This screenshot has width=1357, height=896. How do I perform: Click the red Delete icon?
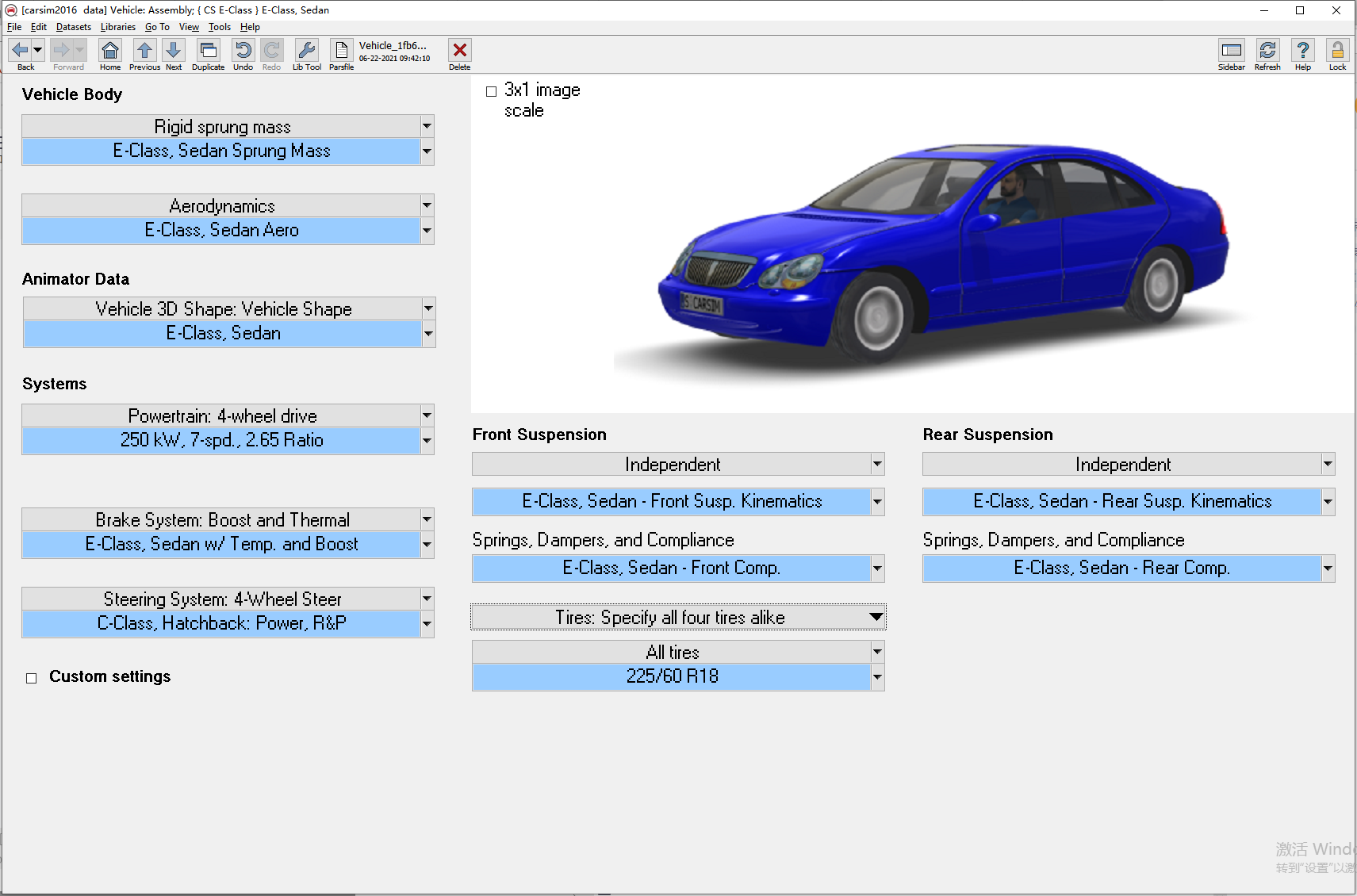[x=459, y=52]
